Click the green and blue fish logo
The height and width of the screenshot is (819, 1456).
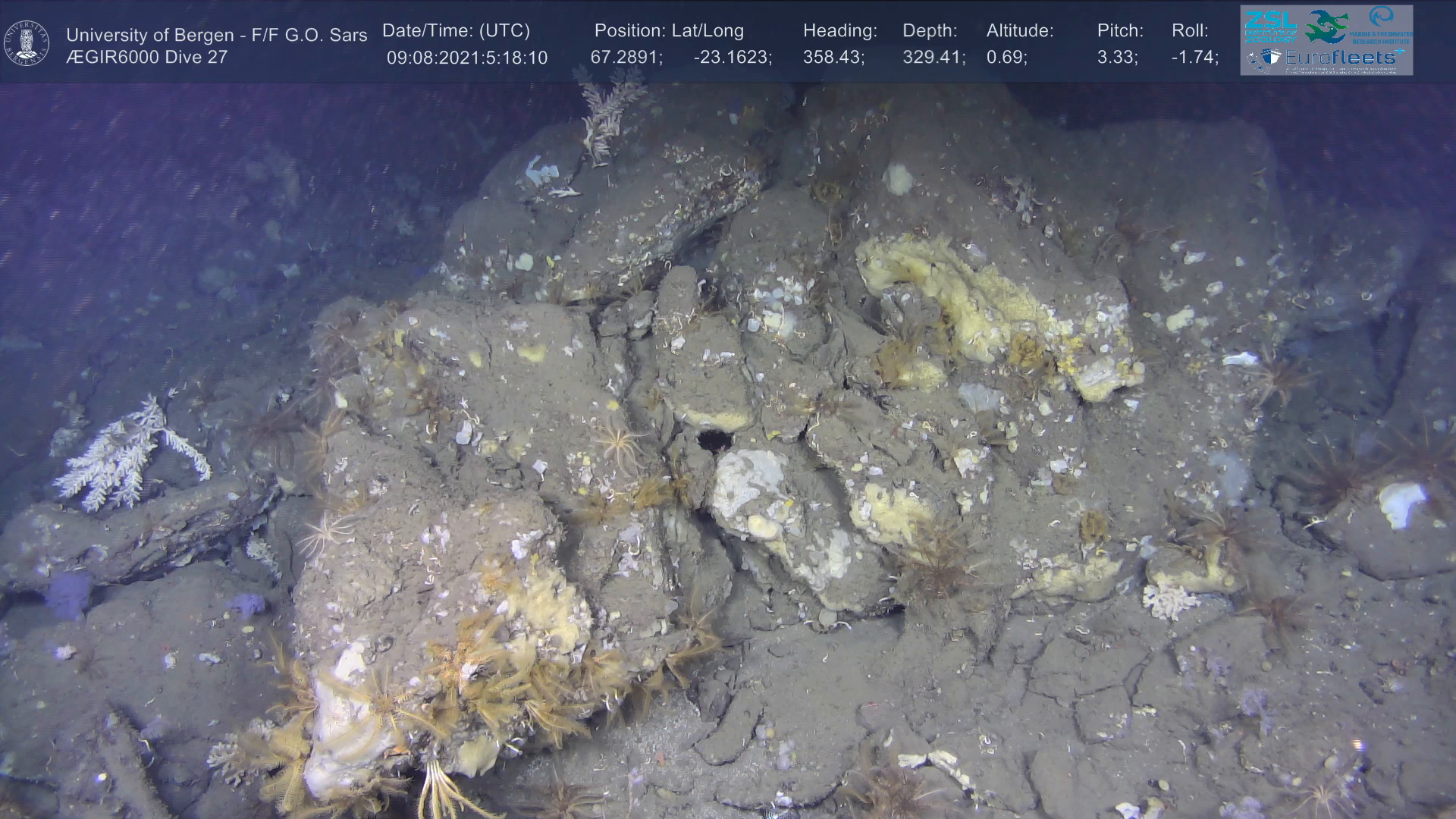click(1325, 27)
